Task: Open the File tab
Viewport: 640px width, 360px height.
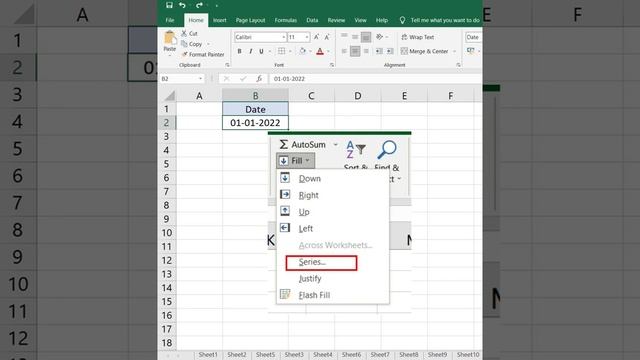Action: (170, 20)
